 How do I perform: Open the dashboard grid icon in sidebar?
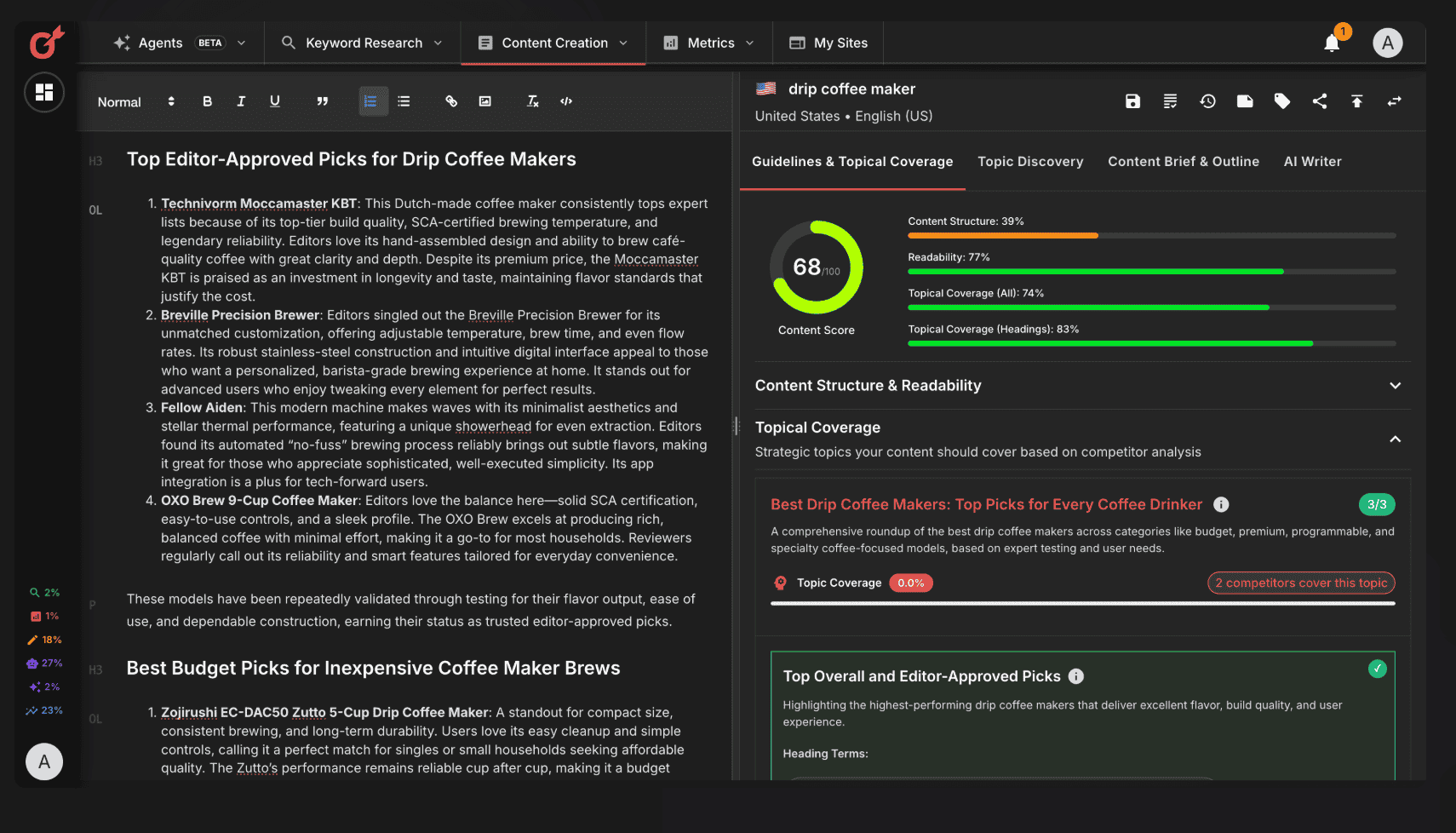[44, 92]
